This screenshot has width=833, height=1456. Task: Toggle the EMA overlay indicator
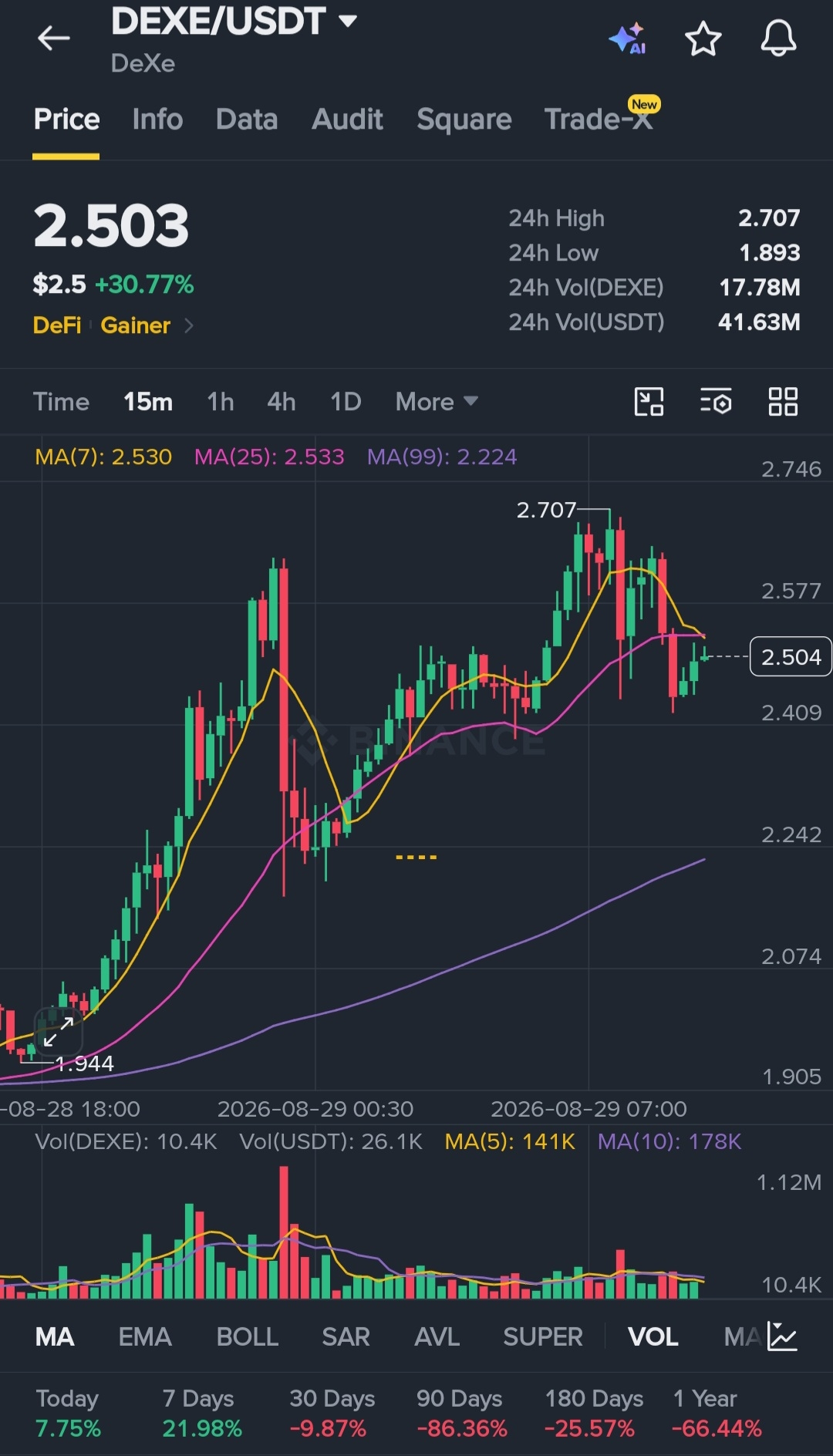click(x=145, y=1336)
